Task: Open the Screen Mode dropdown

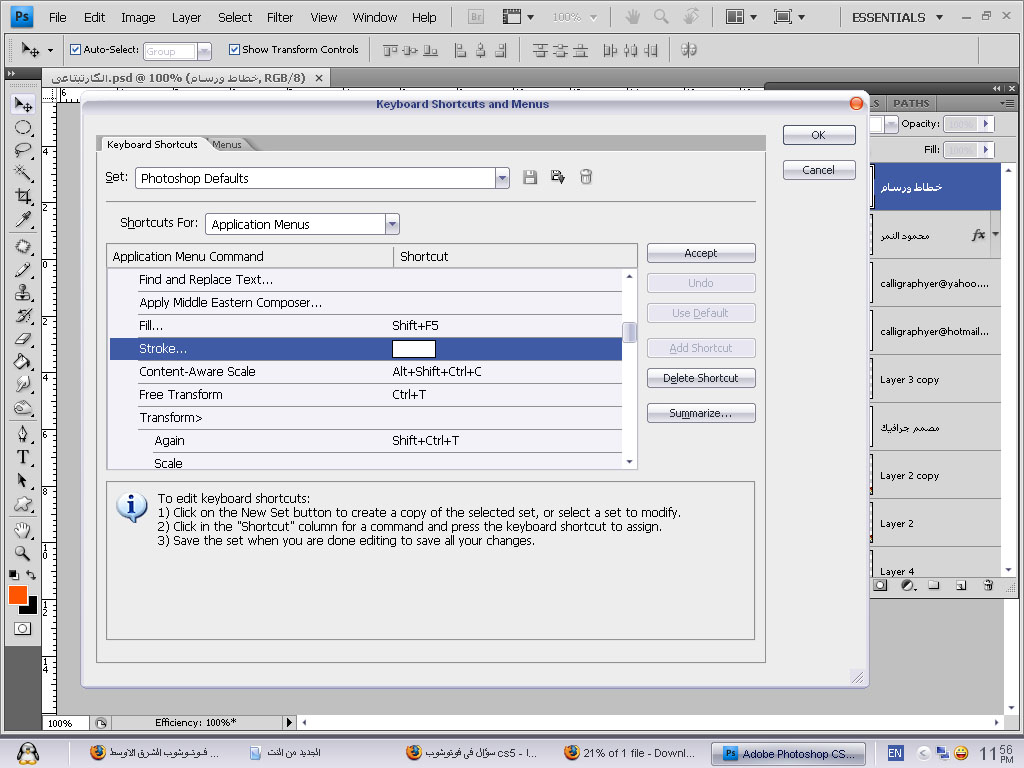Action: pos(789,18)
